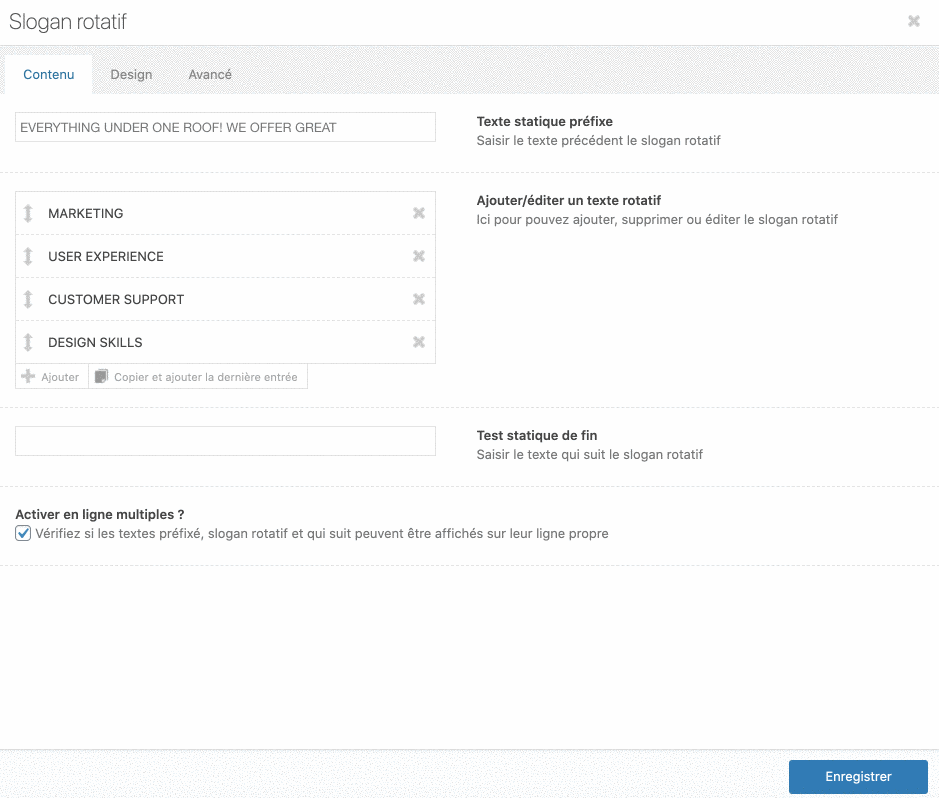Click the drag handle beside USER EXPERIENCE
The image size is (939, 798).
pyautogui.click(x=28, y=256)
